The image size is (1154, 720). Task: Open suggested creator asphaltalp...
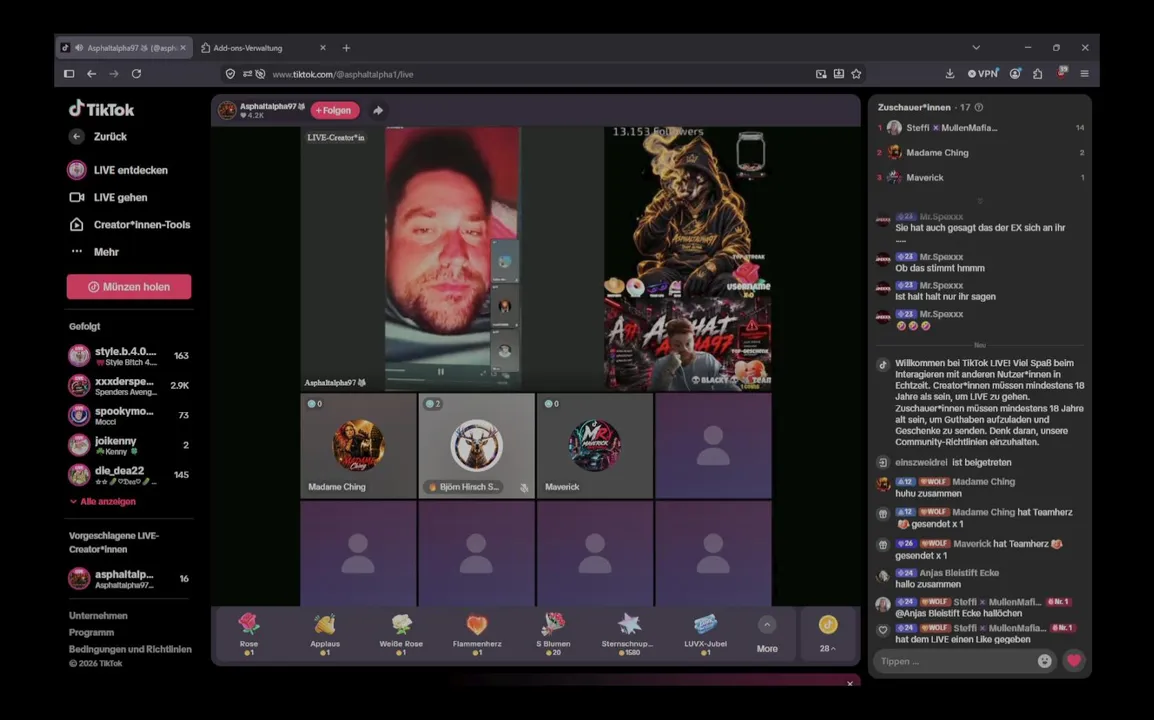point(130,579)
